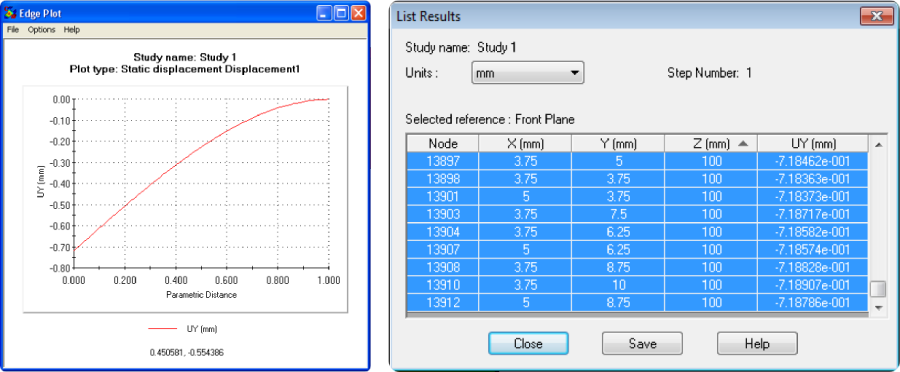Click the UY value -7.18574e-001

(812, 250)
